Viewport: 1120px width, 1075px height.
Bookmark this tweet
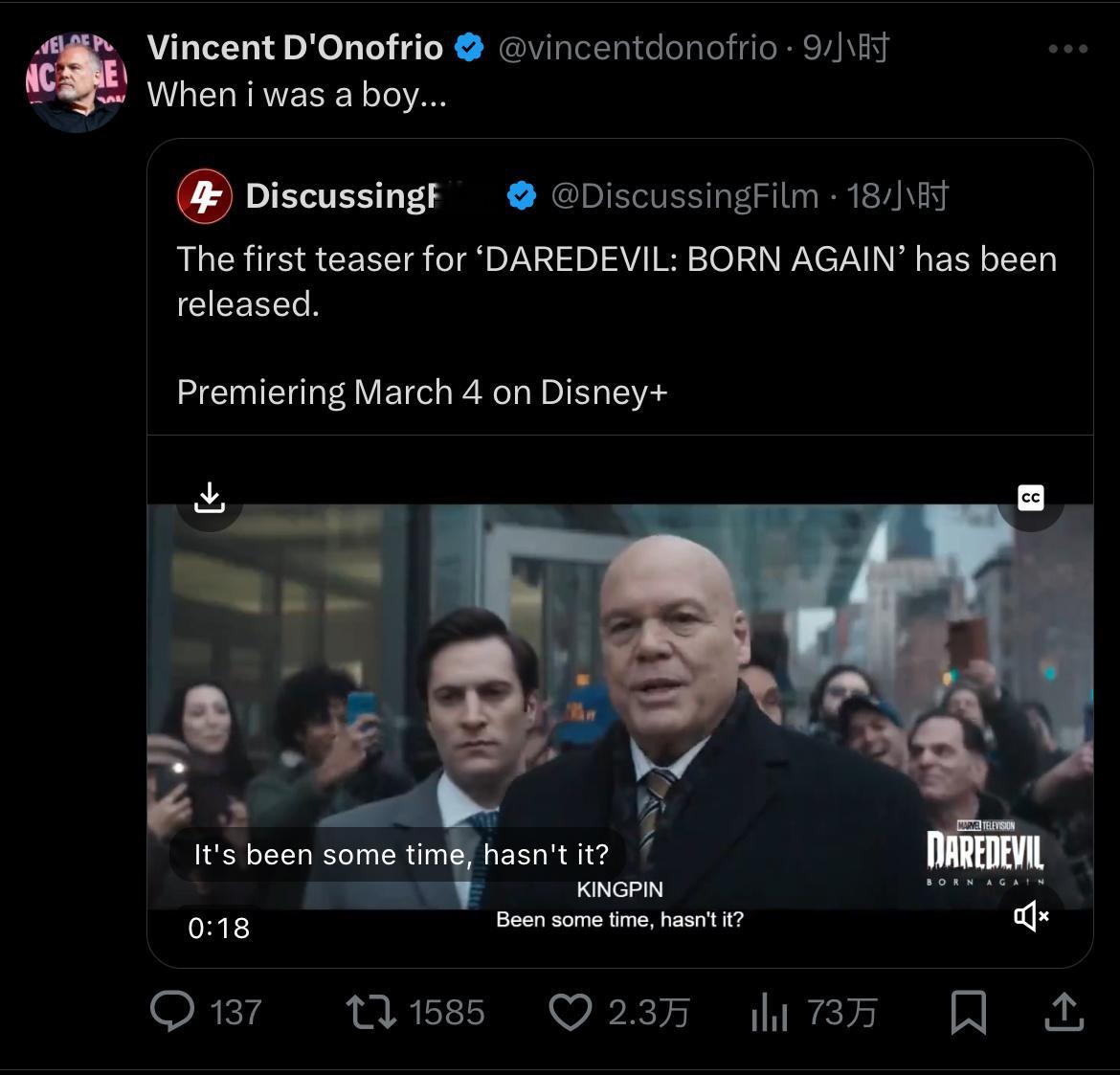(970, 1011)
